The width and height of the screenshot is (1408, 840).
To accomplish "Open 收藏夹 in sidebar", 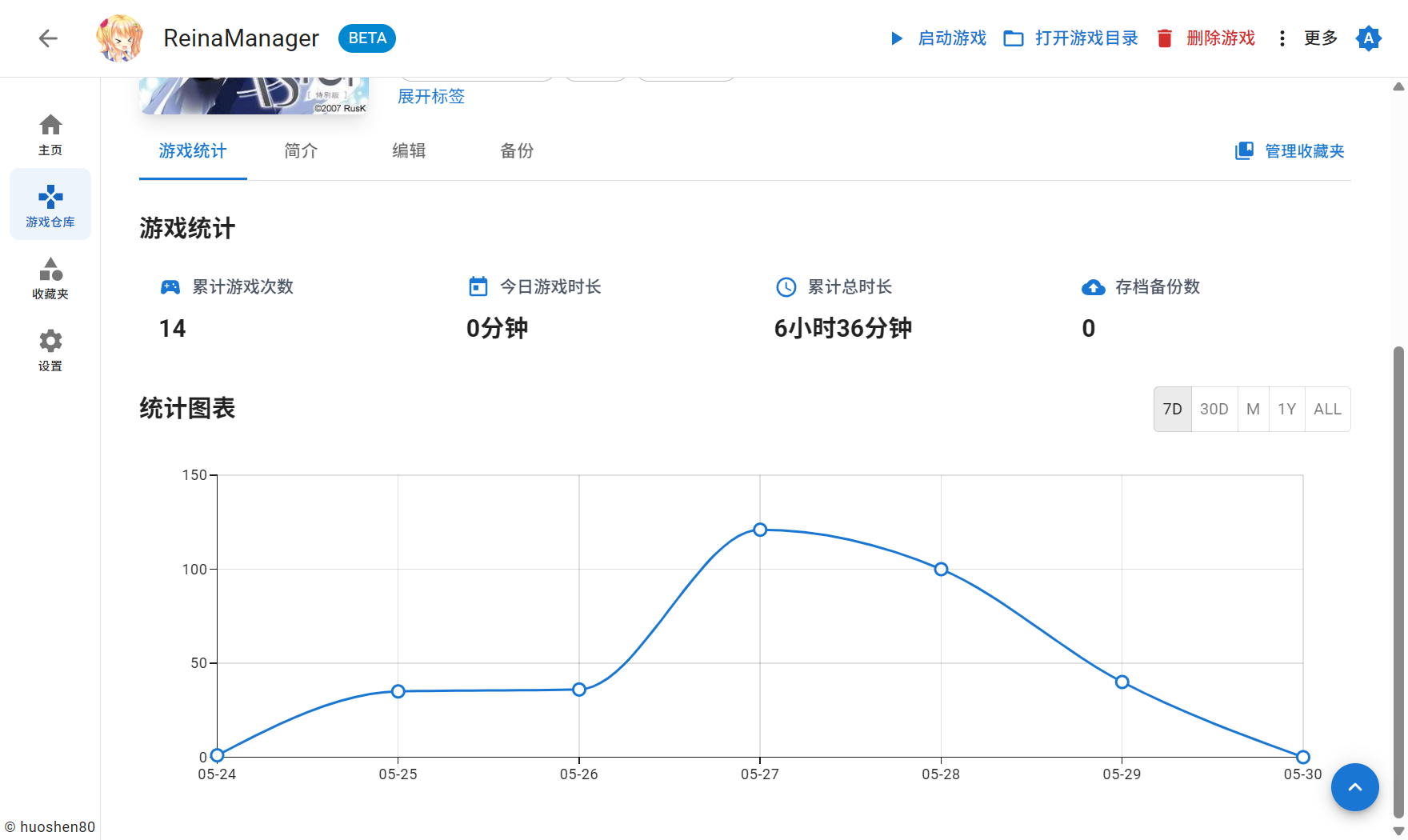I will coord(50,278).
